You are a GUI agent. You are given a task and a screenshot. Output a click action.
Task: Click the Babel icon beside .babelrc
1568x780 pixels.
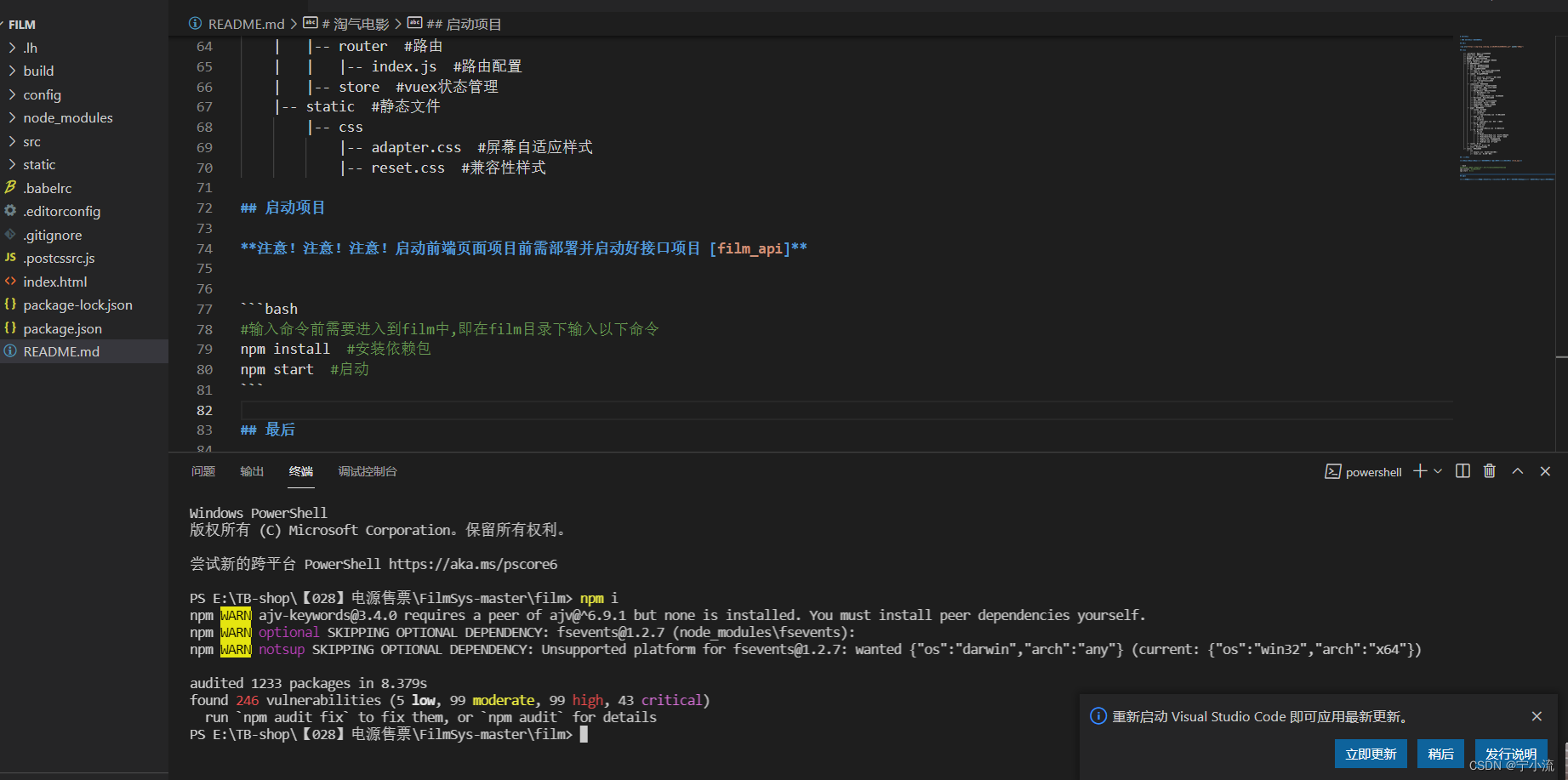pos(10,187)
